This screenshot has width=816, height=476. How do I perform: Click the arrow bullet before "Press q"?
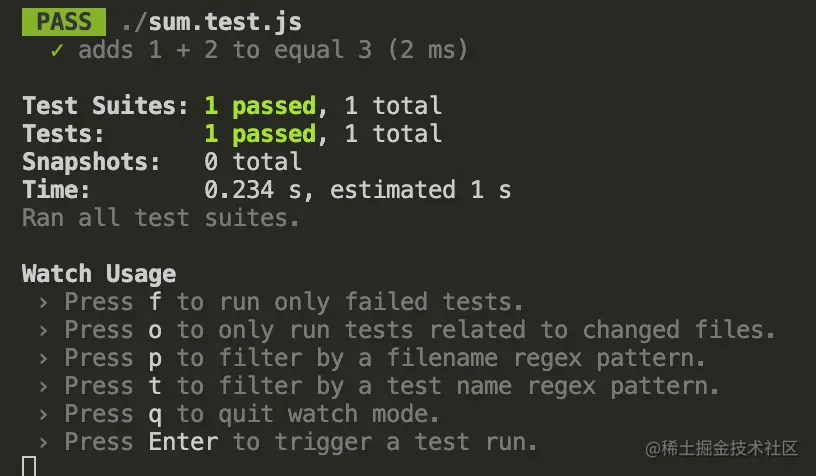[43, 414]
